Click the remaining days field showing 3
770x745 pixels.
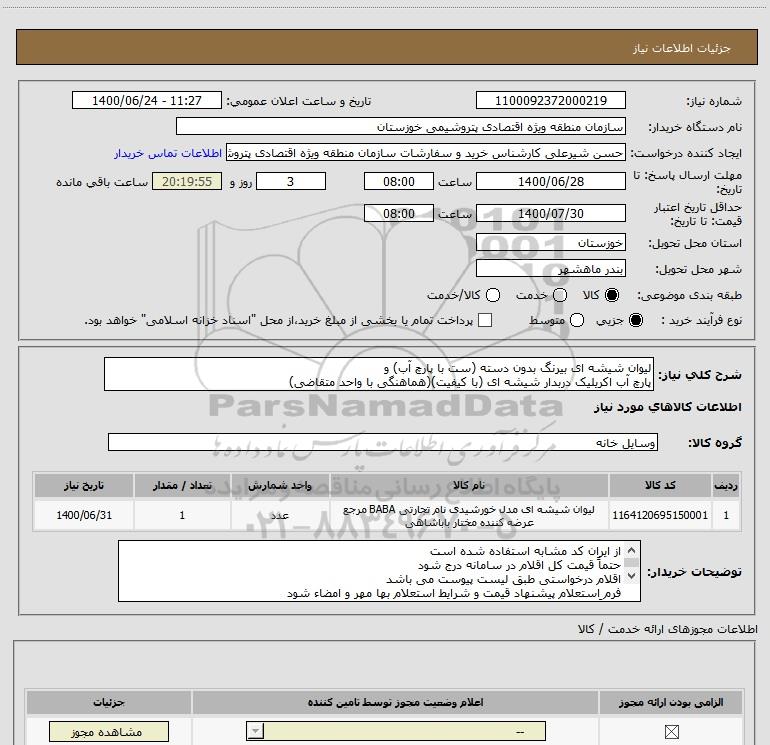tap(291, 181)
